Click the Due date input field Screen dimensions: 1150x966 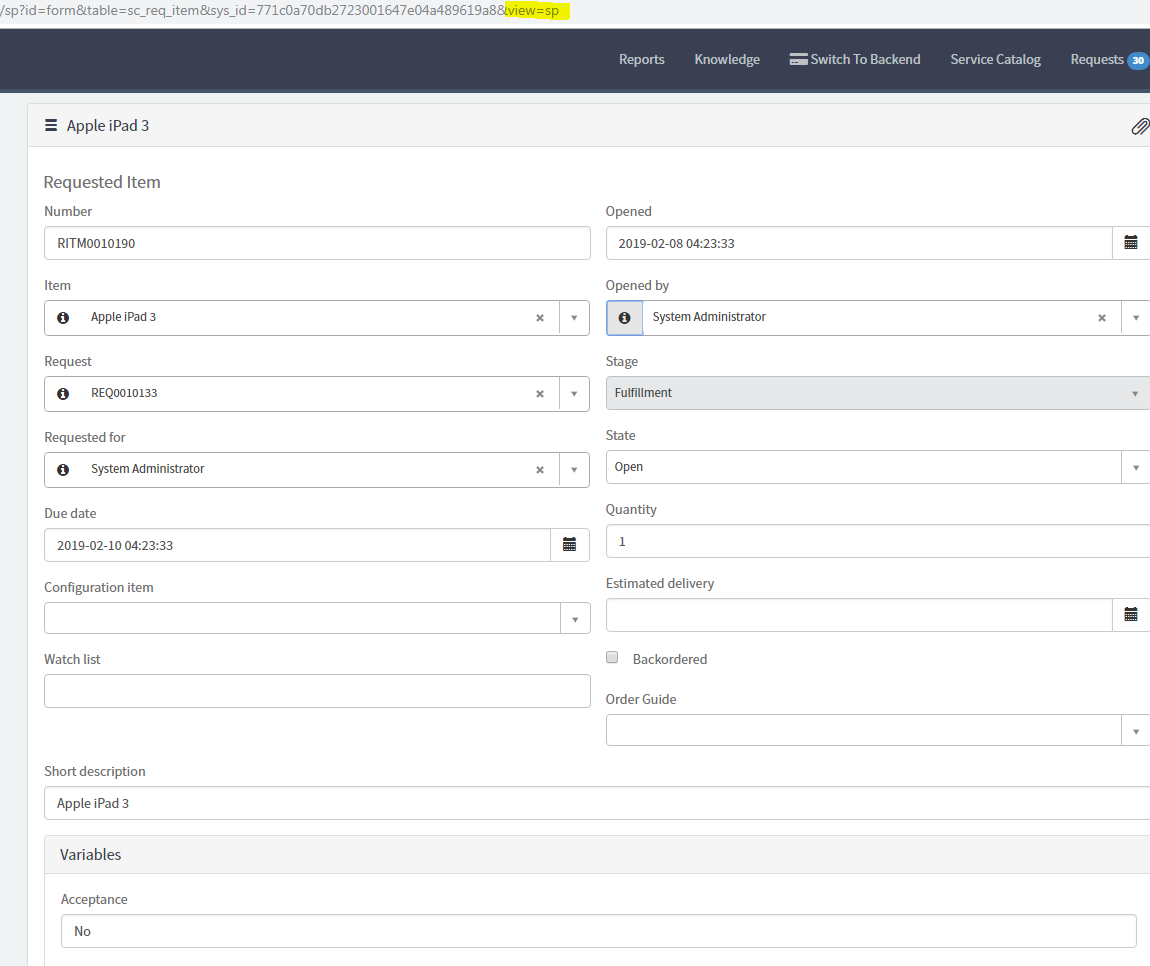[297, 545]
